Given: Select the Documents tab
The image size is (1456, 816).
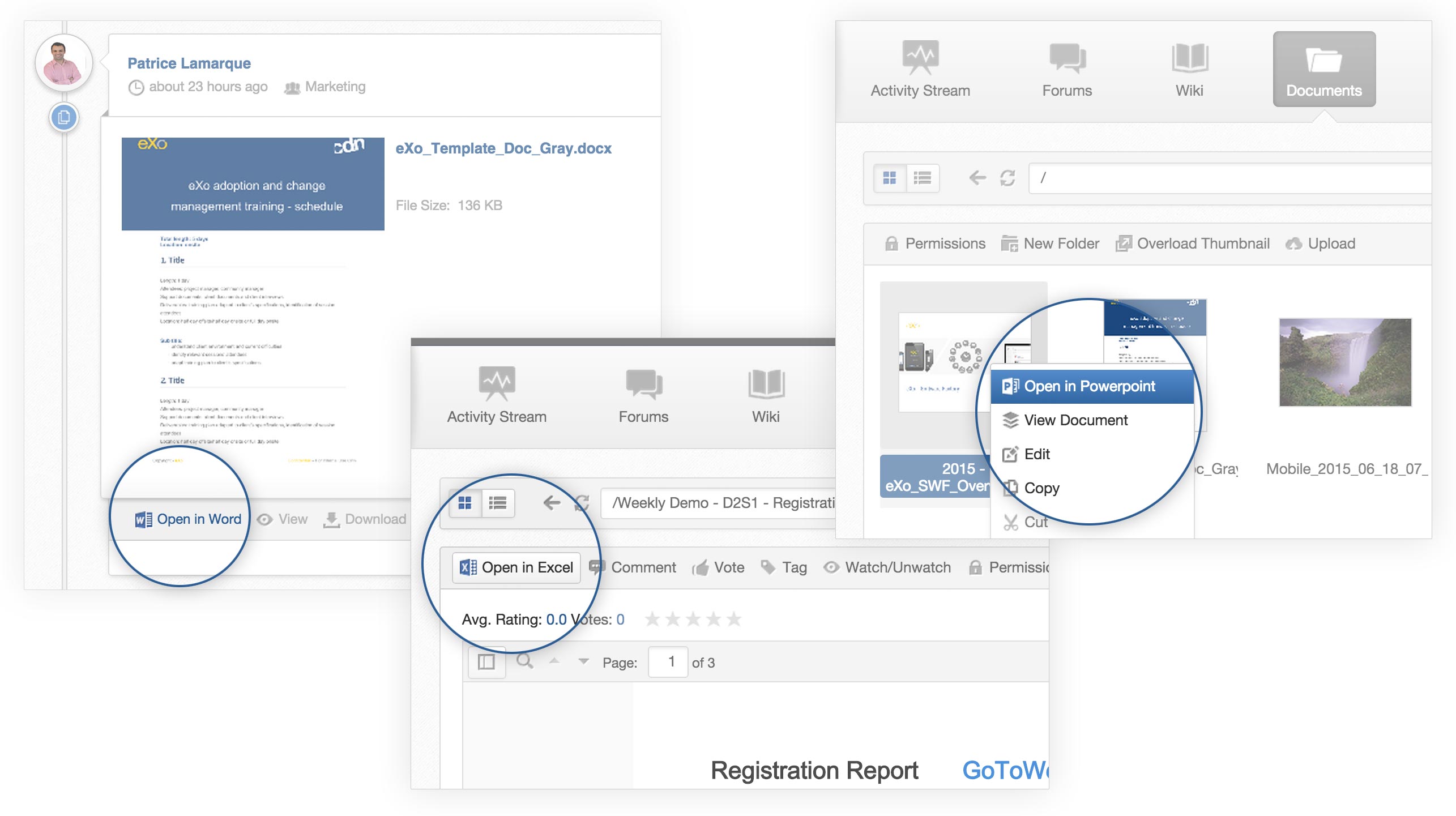Looking at the screenshot, I should click(1324, 69).
